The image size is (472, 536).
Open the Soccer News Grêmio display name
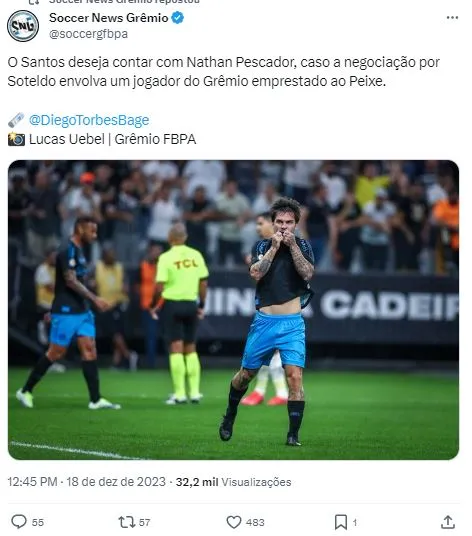tap(109, 18)
